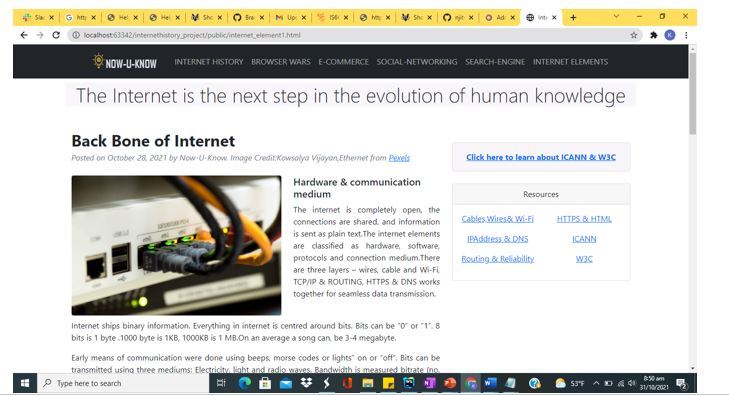Close the Slack browser tab

(52, 17)
